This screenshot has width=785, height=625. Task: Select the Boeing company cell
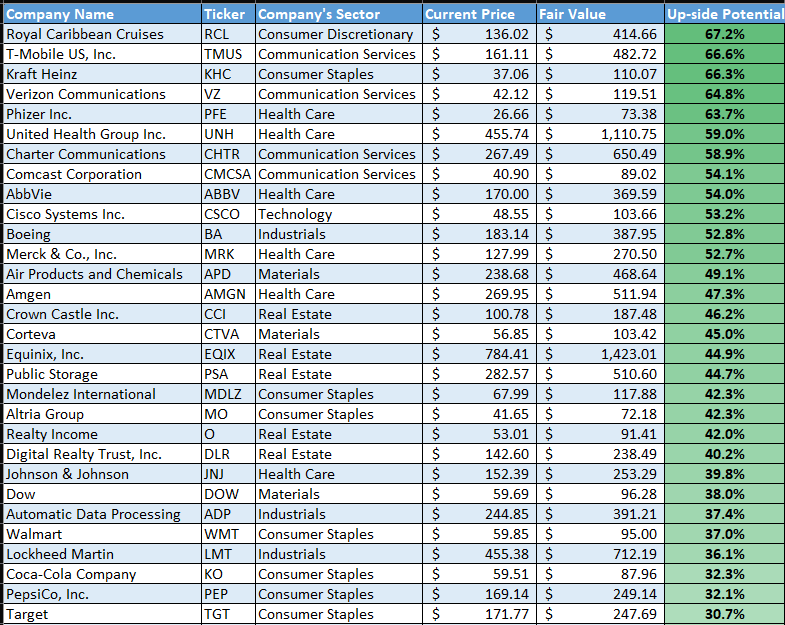click(x=102, y=234)
